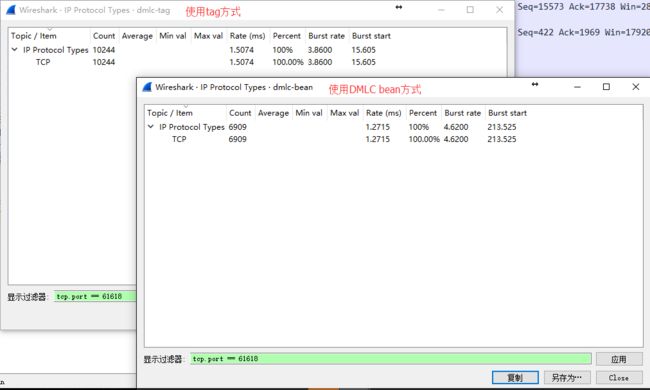Image resolution: width=650 pixels, height=390 pixels.
Task: Click the Wireshark fin icon in dmlc-tag window
Action: 11,10
